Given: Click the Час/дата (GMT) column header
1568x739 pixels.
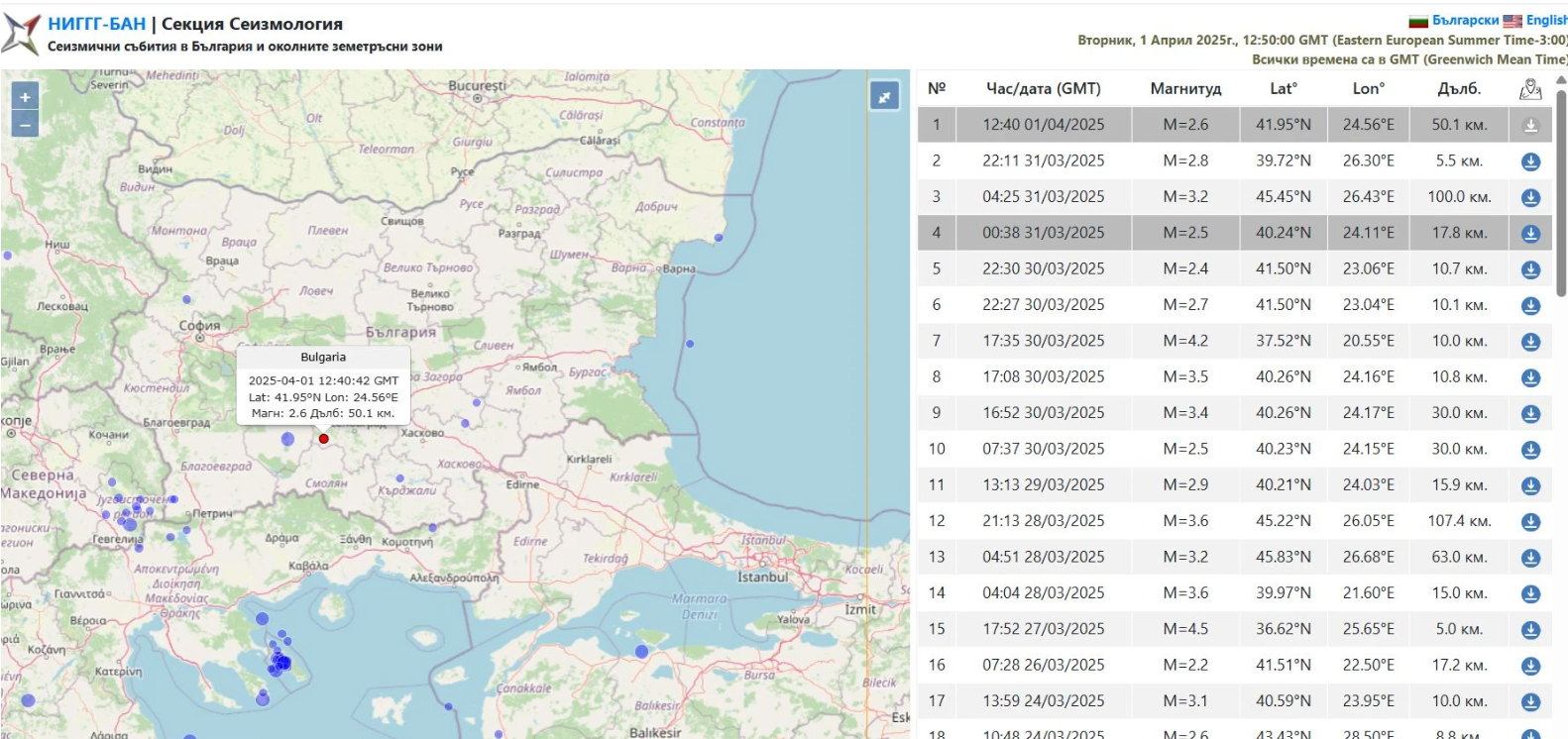Looking at the screenshot, I should (x=1043, y=89).
